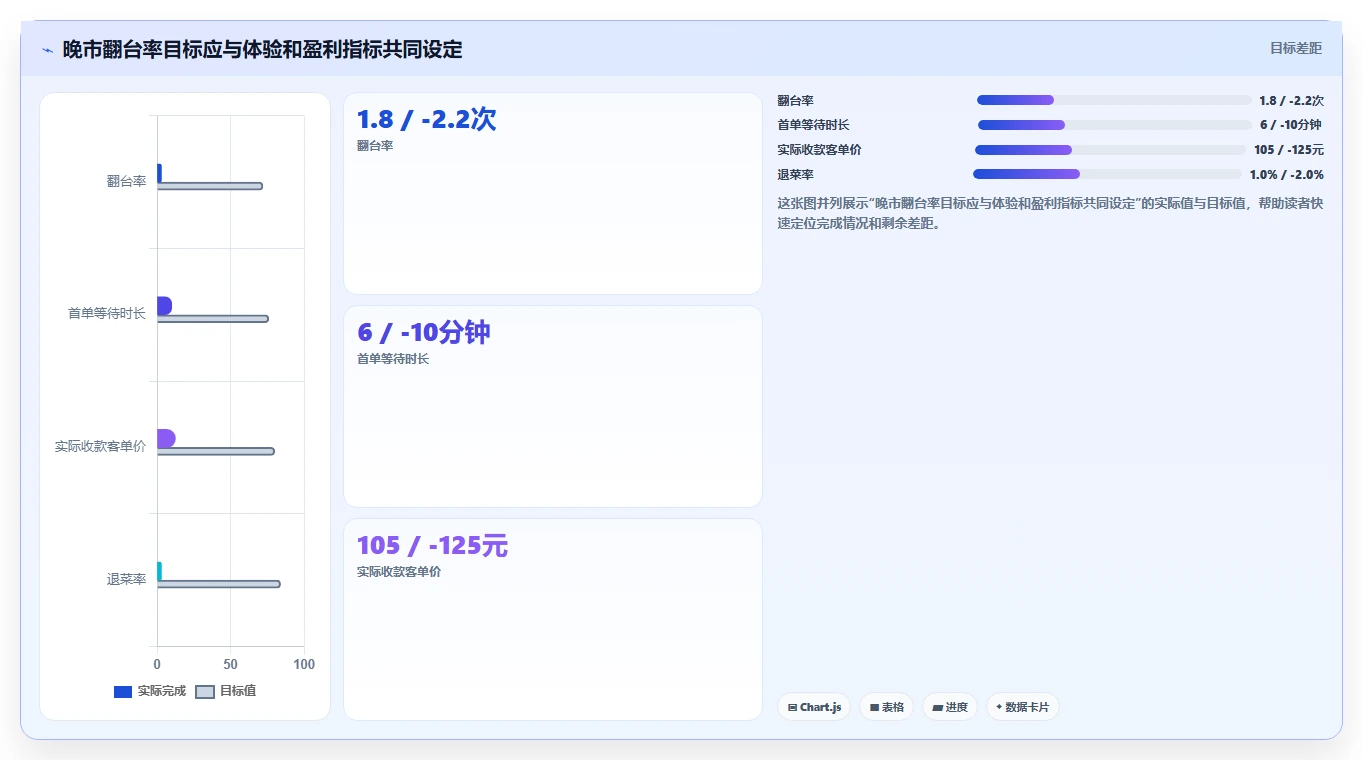1363x760 pixels.
Task: Click the gray target bar for 翻台率
Action: tap(210, 186)
